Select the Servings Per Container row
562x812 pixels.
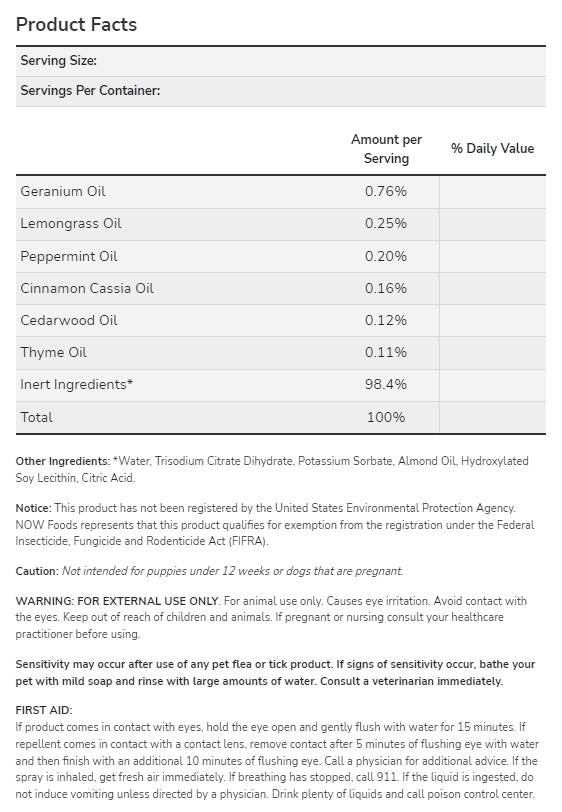click(x=281, y=92)
